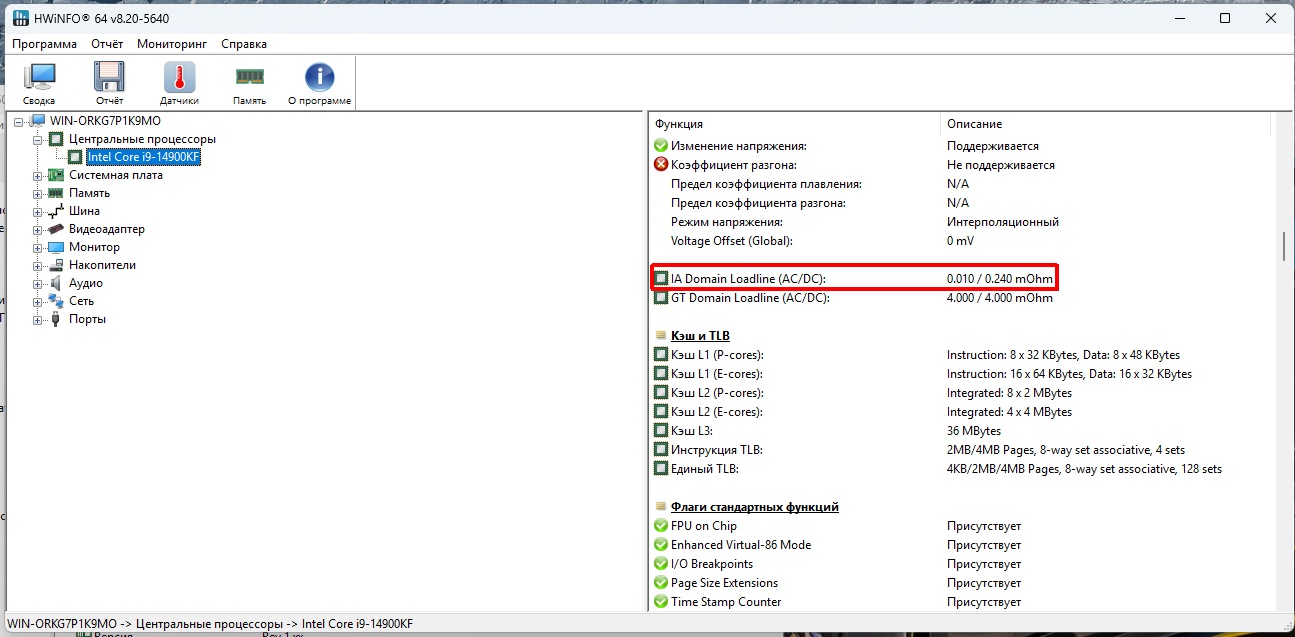Viewport: 1295px width, 637px height.
Task: Open the Мониторинг menu
Action: coord(172,44)
